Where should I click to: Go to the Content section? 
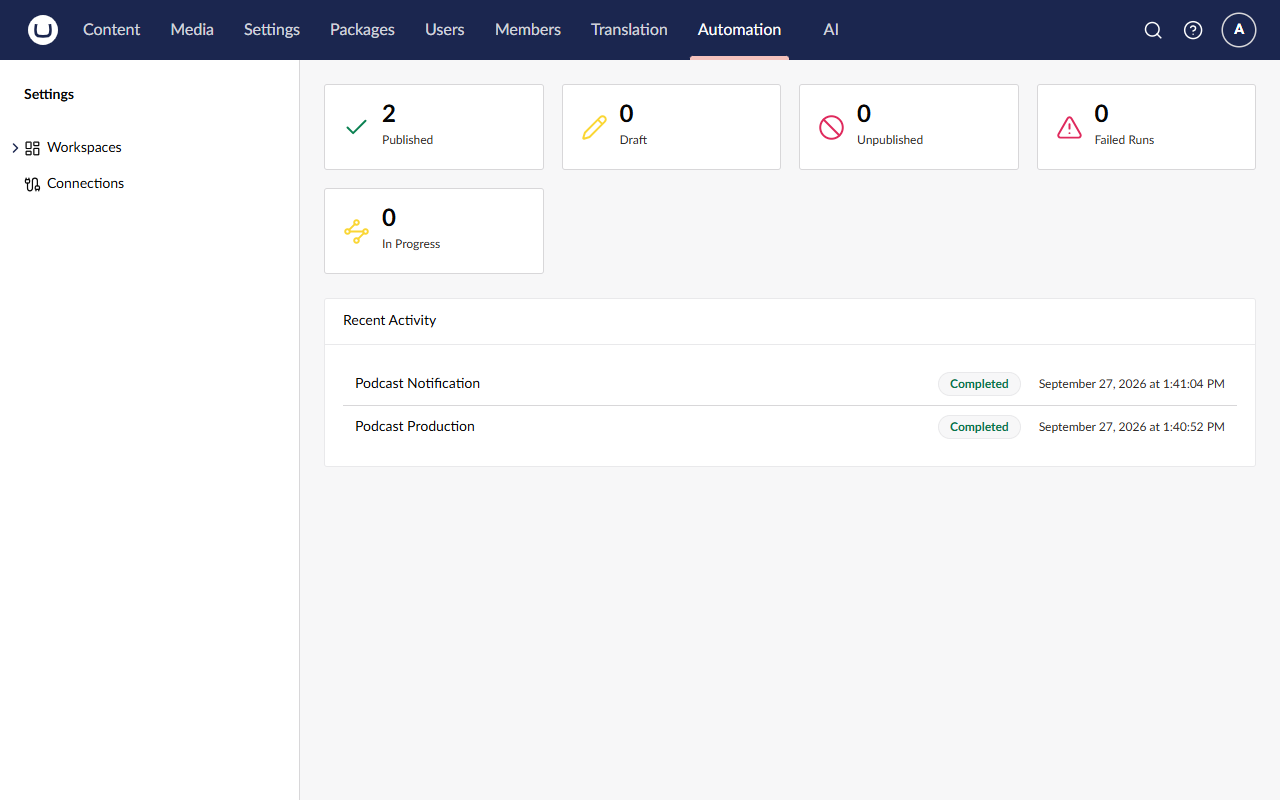click(x=111, y=30)
